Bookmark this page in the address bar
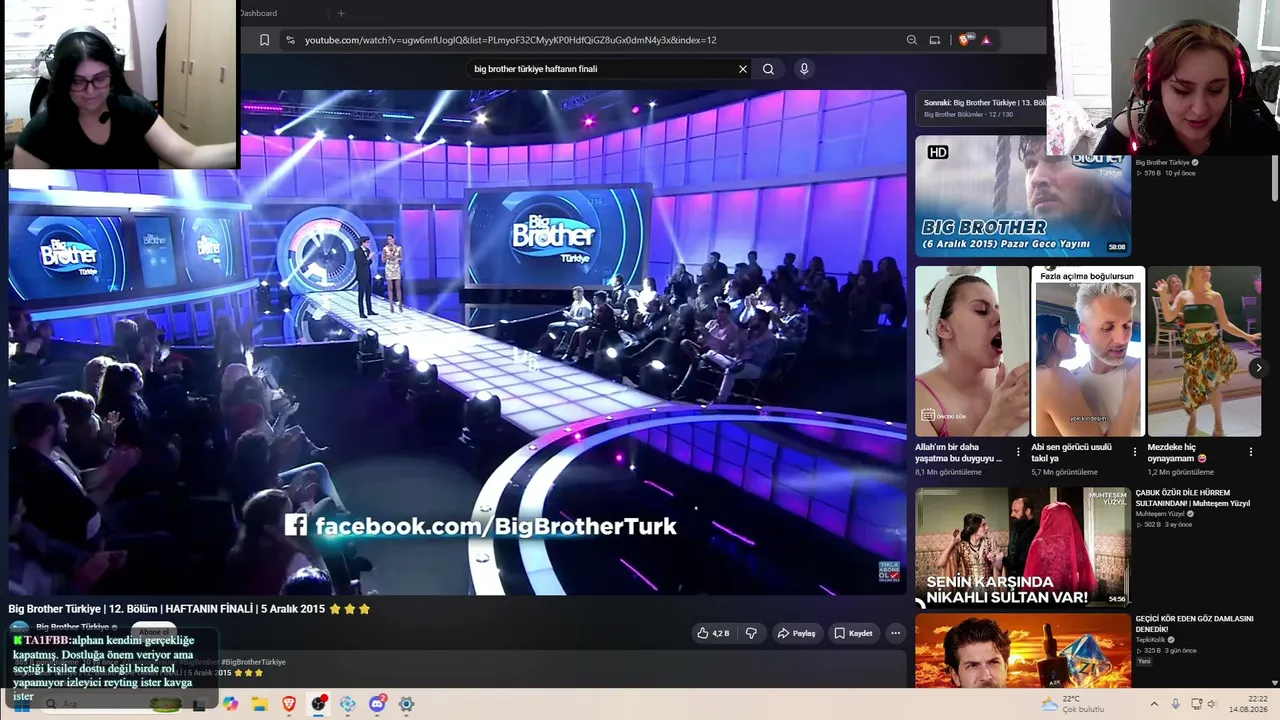Image resolution: width=1280 pixels, height=720 pixels. [264, 40]
